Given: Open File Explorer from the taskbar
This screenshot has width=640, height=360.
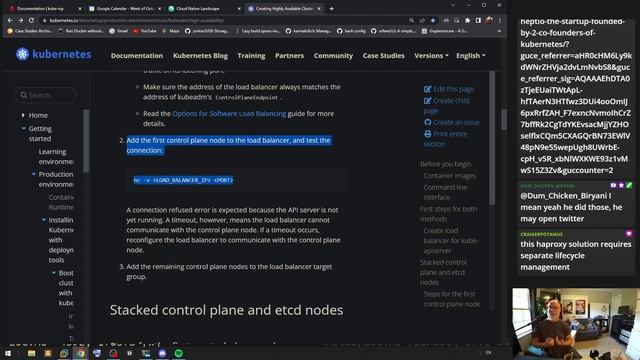Looking at the screenshot, I should click(31, 353).
